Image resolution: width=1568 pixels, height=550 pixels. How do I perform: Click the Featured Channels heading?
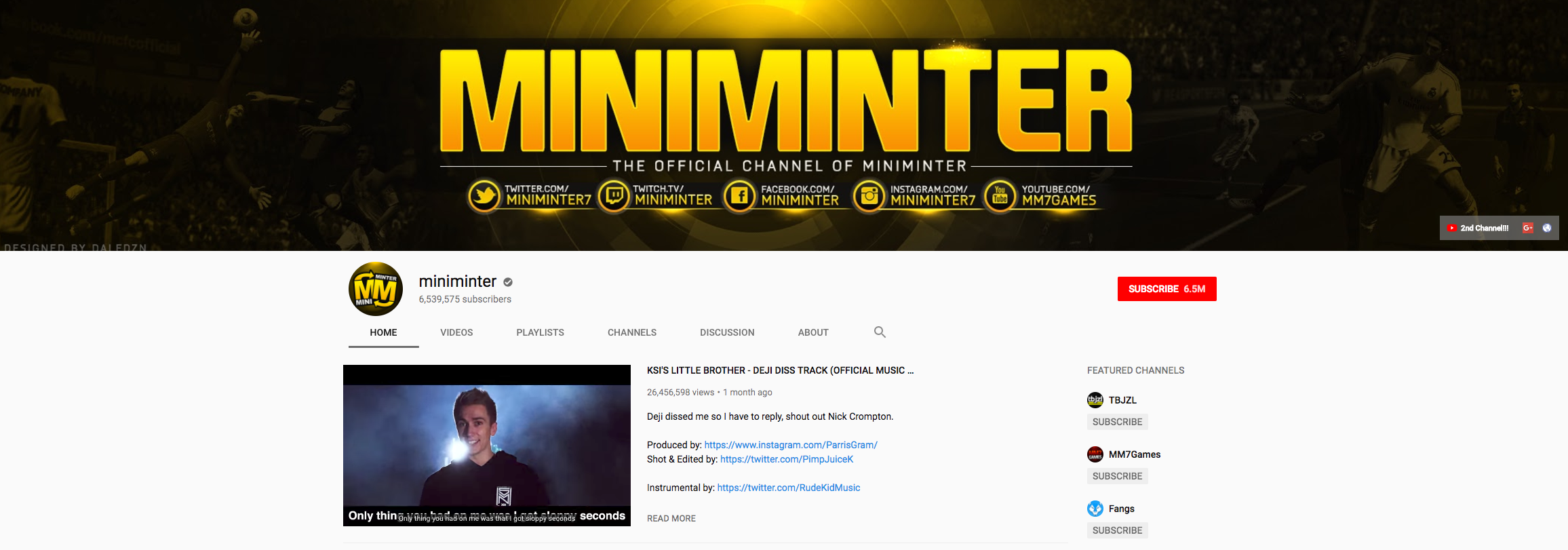pos(1136,370)
